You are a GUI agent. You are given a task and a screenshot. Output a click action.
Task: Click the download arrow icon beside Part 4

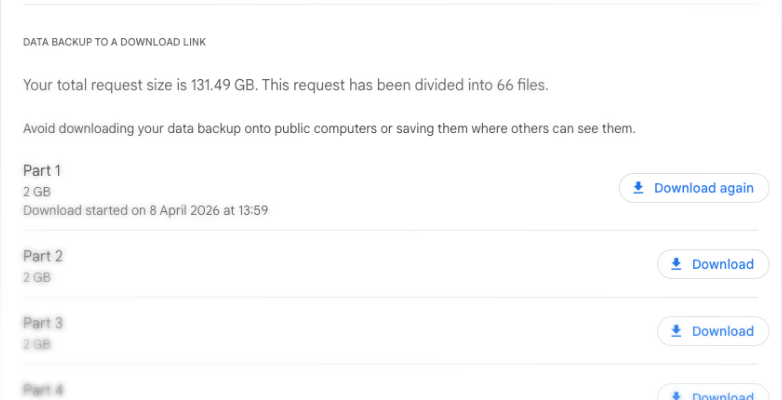coord(676,394)
